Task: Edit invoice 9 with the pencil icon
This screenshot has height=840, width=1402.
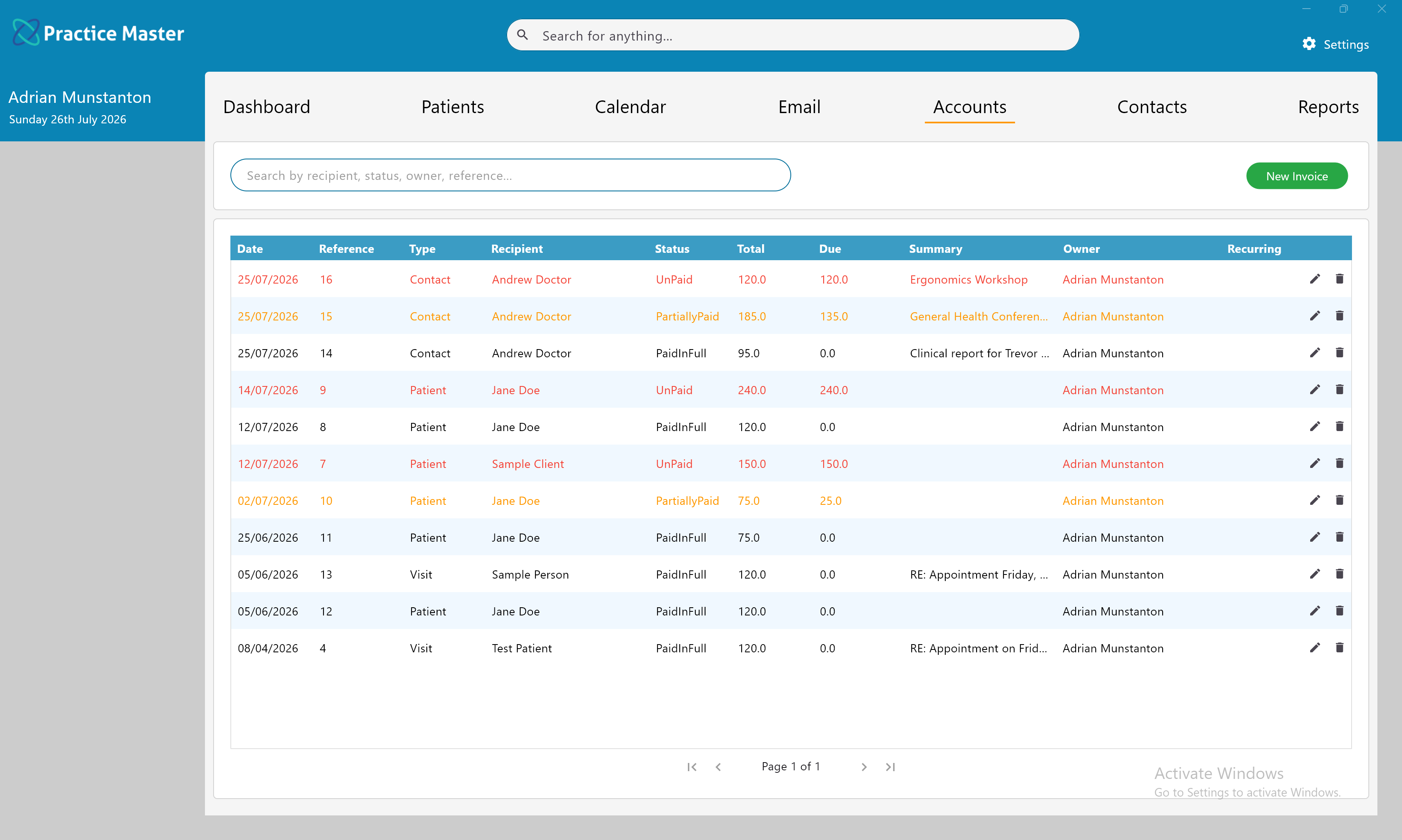Action: 1315,389
